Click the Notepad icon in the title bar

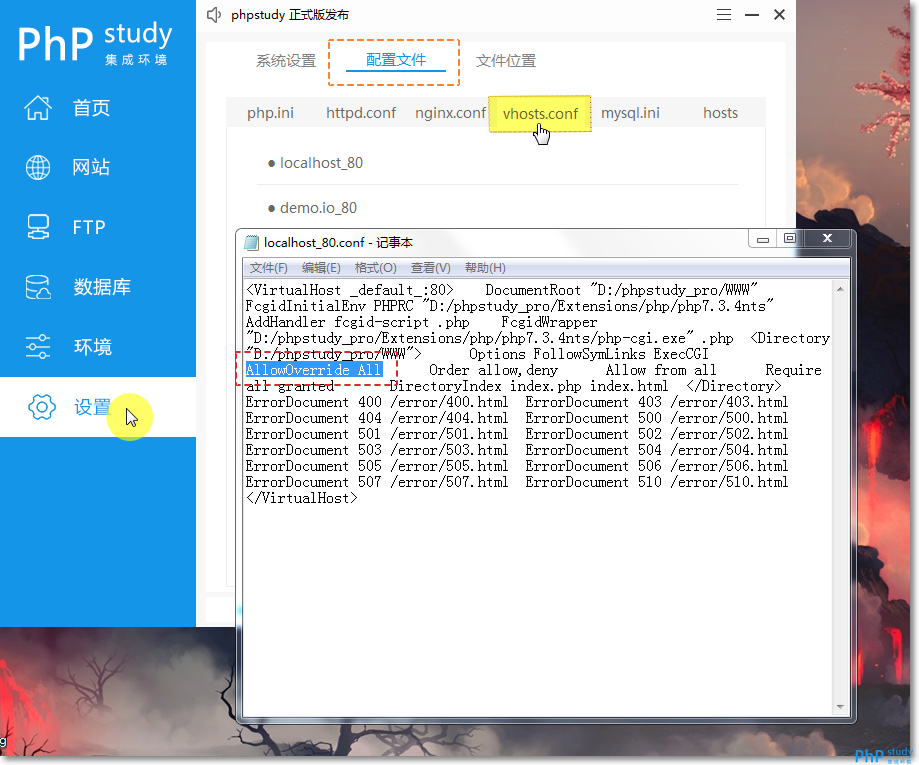click(251, 243)
